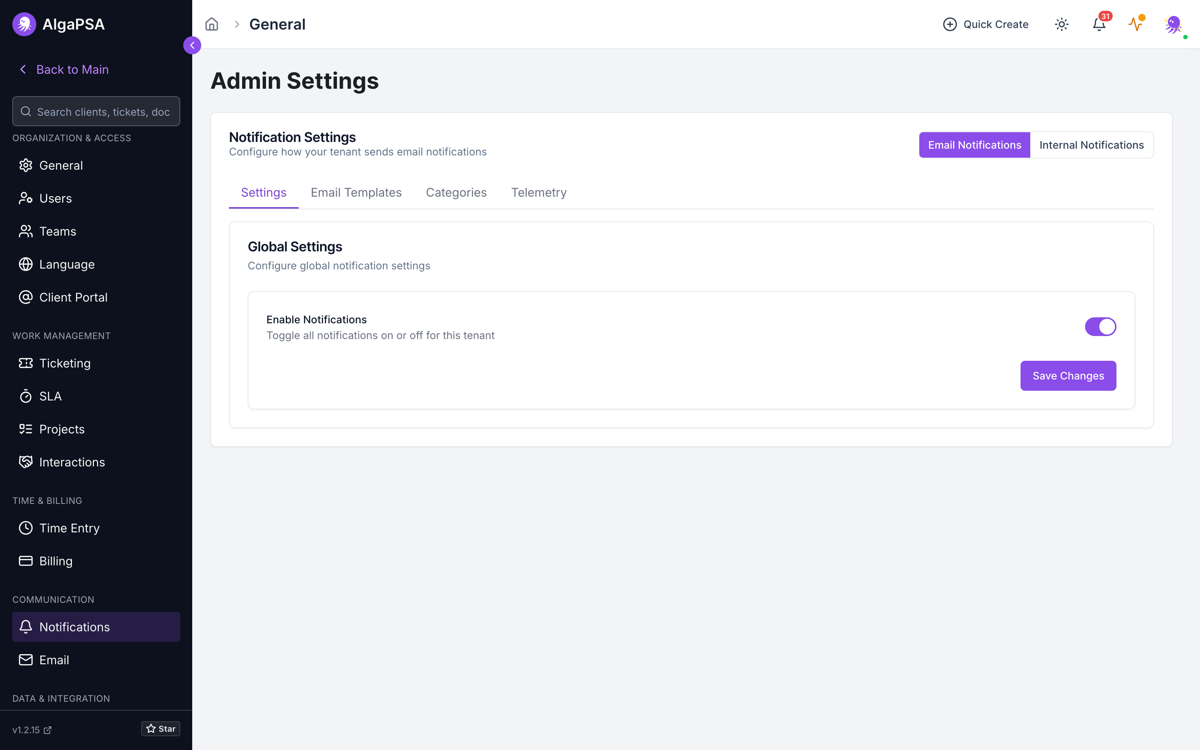The image size is (1200, 750).
Task: Switch to Internal Notifications
Action: point(1091,145)
